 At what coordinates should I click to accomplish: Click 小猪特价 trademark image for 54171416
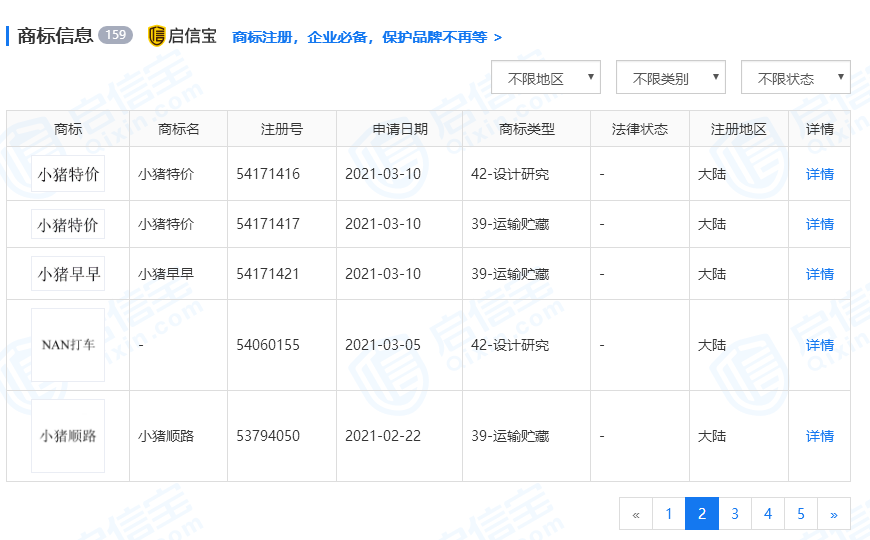pyautogui.click(x=68, y=174)
